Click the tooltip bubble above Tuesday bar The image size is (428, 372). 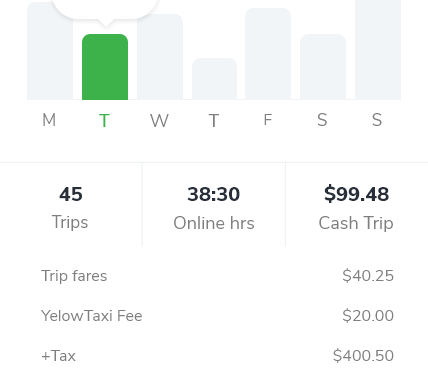[105, 10]
